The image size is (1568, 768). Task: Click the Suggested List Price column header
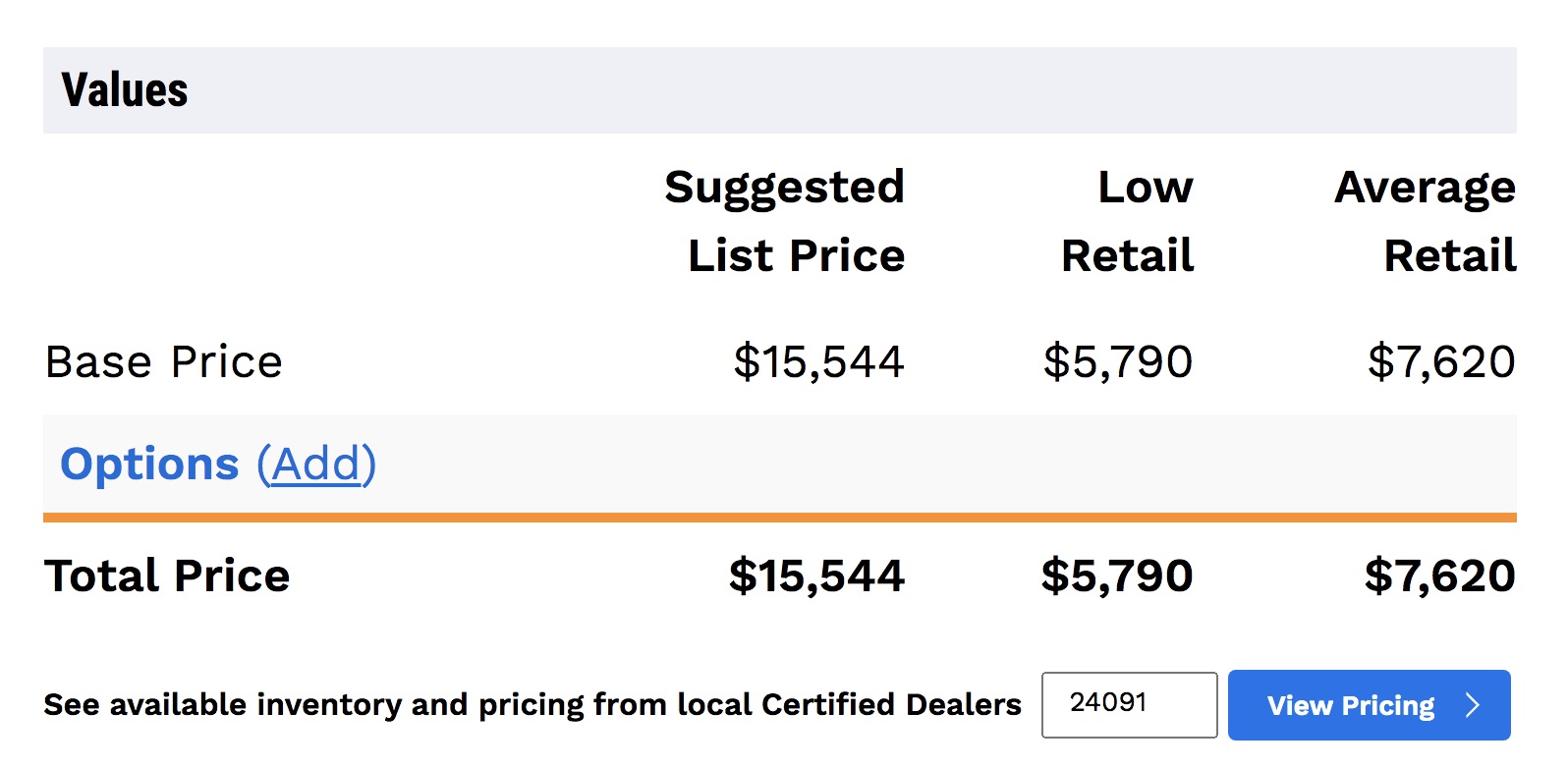[786, 221]
